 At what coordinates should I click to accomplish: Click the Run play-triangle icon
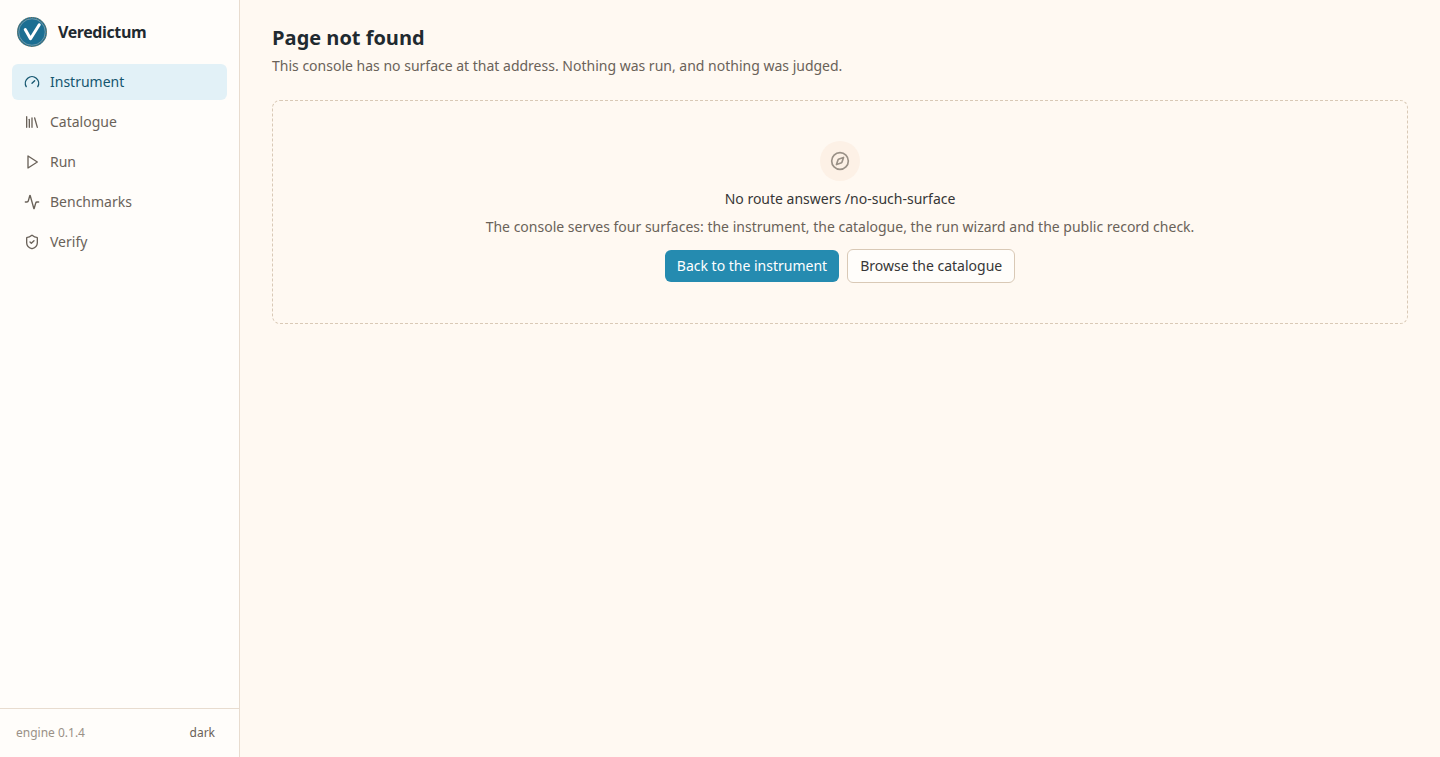tap(32, 162)
